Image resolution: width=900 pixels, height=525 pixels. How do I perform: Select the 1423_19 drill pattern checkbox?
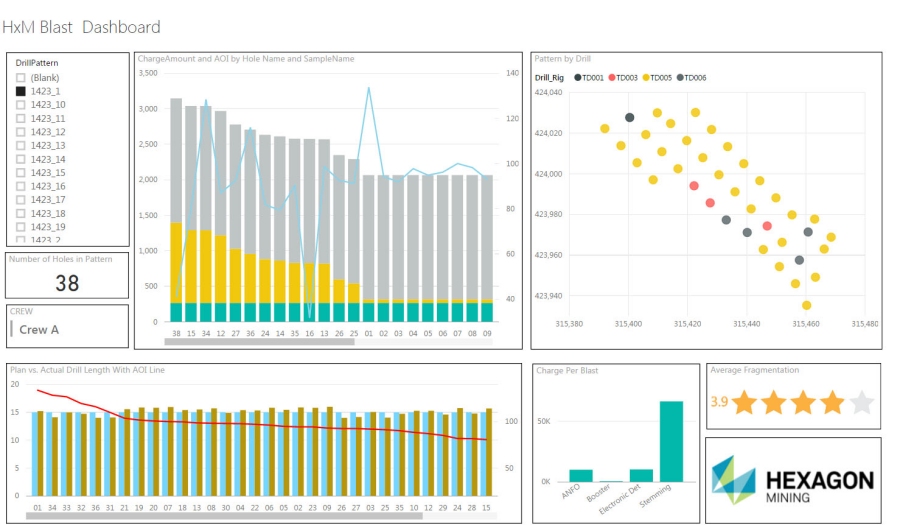point(21,227)
